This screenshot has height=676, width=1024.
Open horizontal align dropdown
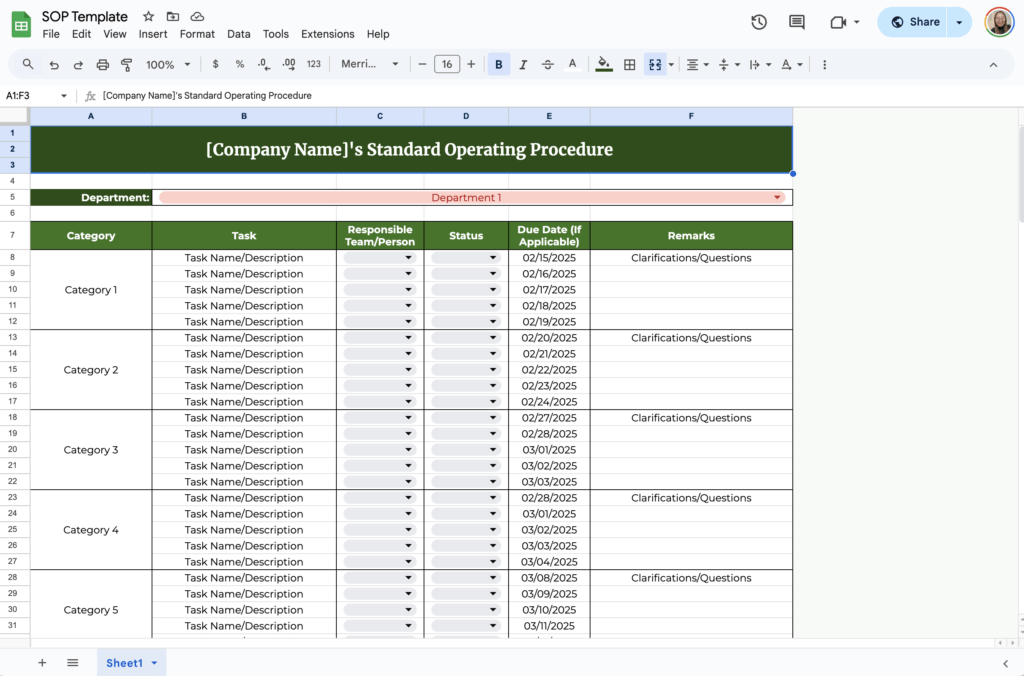(x=697, y=64)
